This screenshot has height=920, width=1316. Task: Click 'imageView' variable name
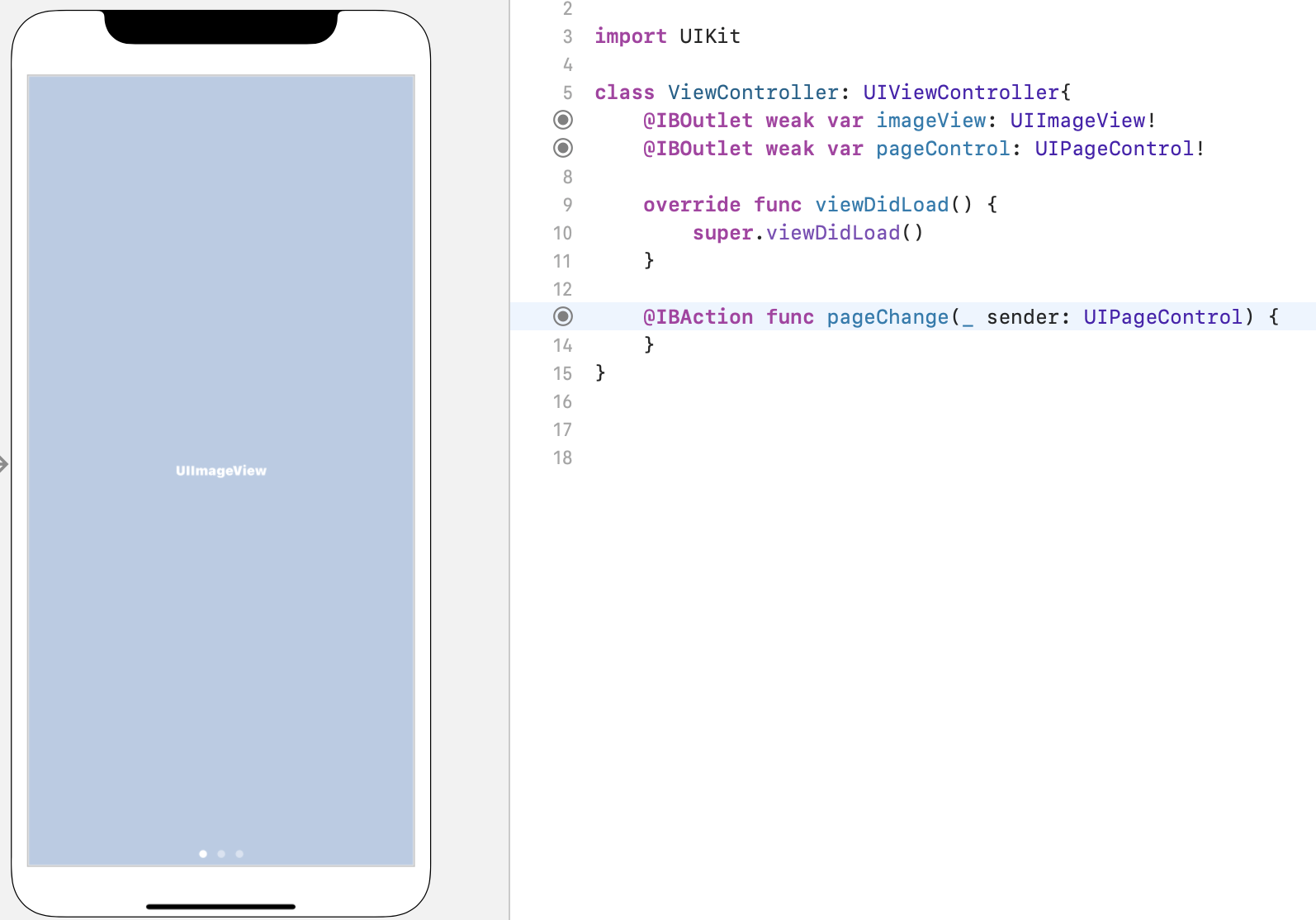click(x=931, y=121)
